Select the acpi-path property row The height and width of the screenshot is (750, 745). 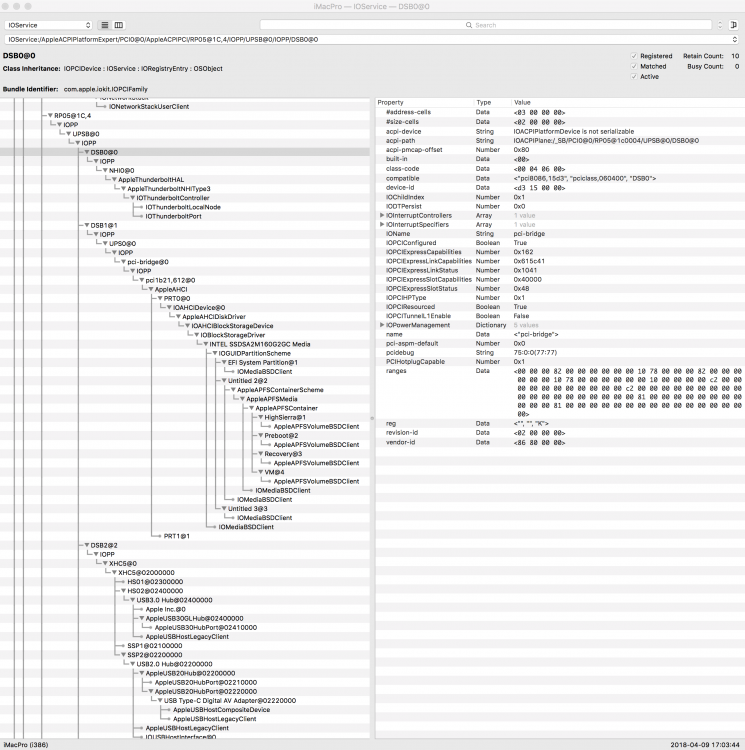(x=560, y=141)
